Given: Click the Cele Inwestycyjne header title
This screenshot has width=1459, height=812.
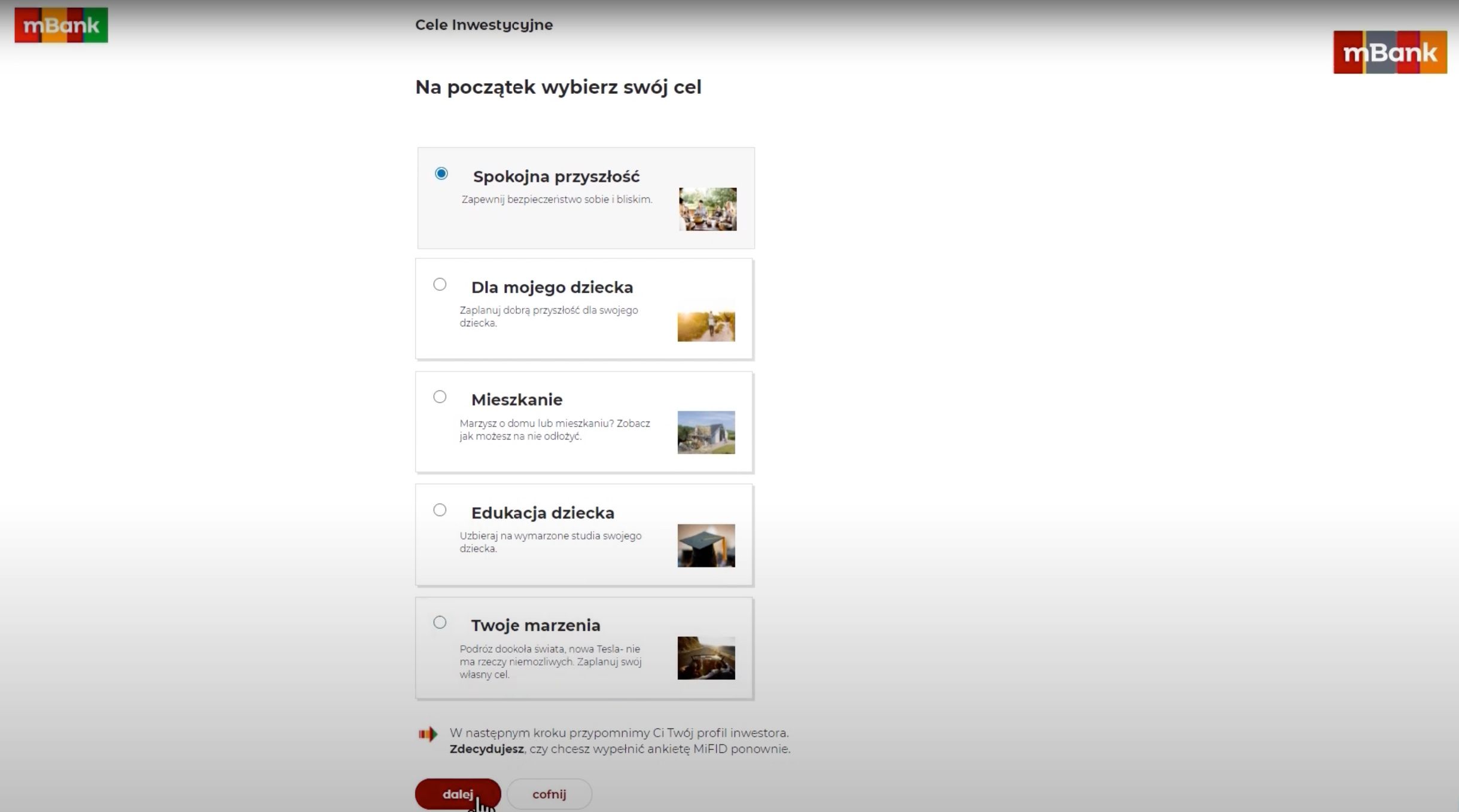Looking at the screenshot, I should click(483, 25).
